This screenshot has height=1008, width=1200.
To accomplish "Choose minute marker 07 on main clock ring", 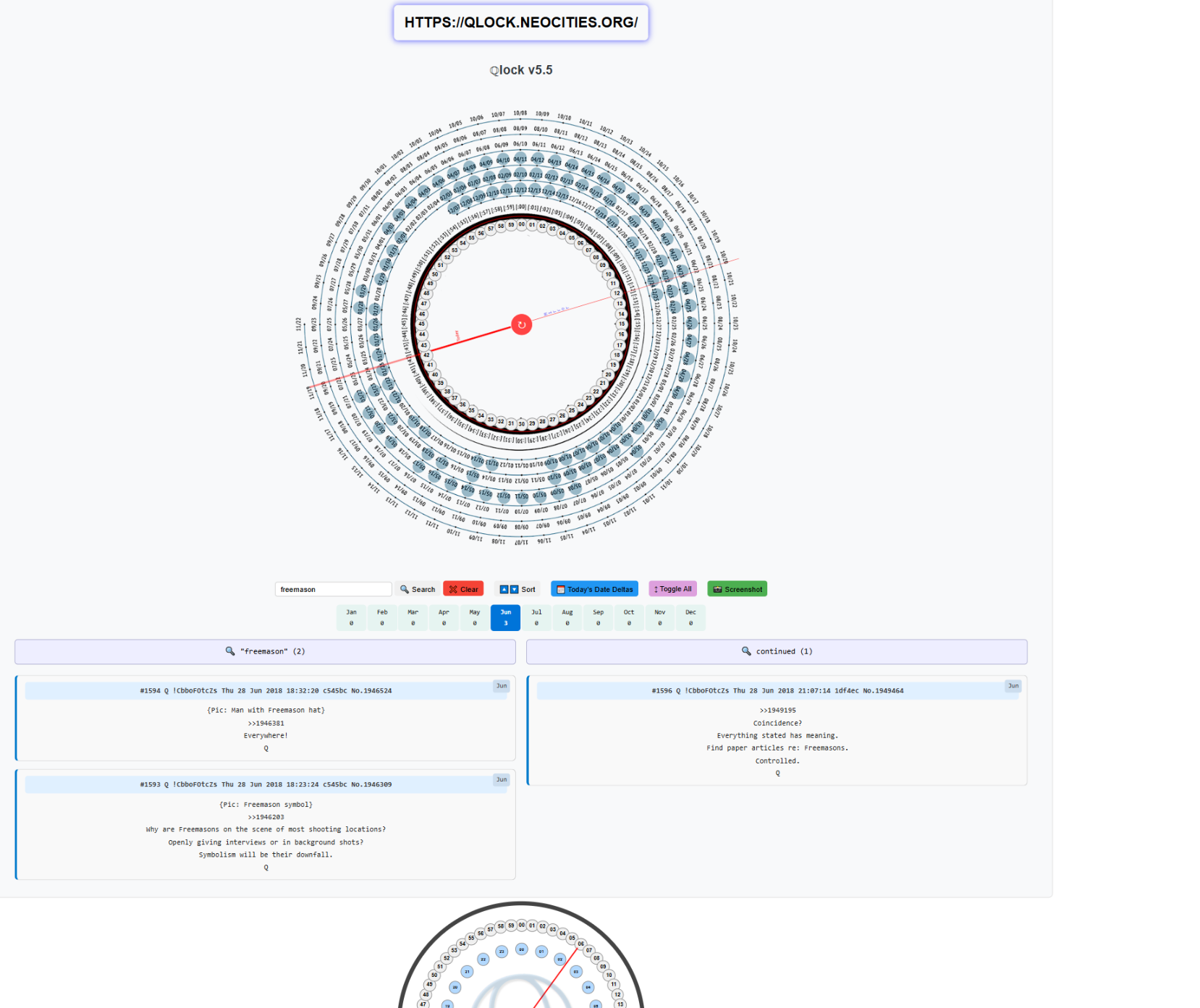I will [x=588, y=250].
